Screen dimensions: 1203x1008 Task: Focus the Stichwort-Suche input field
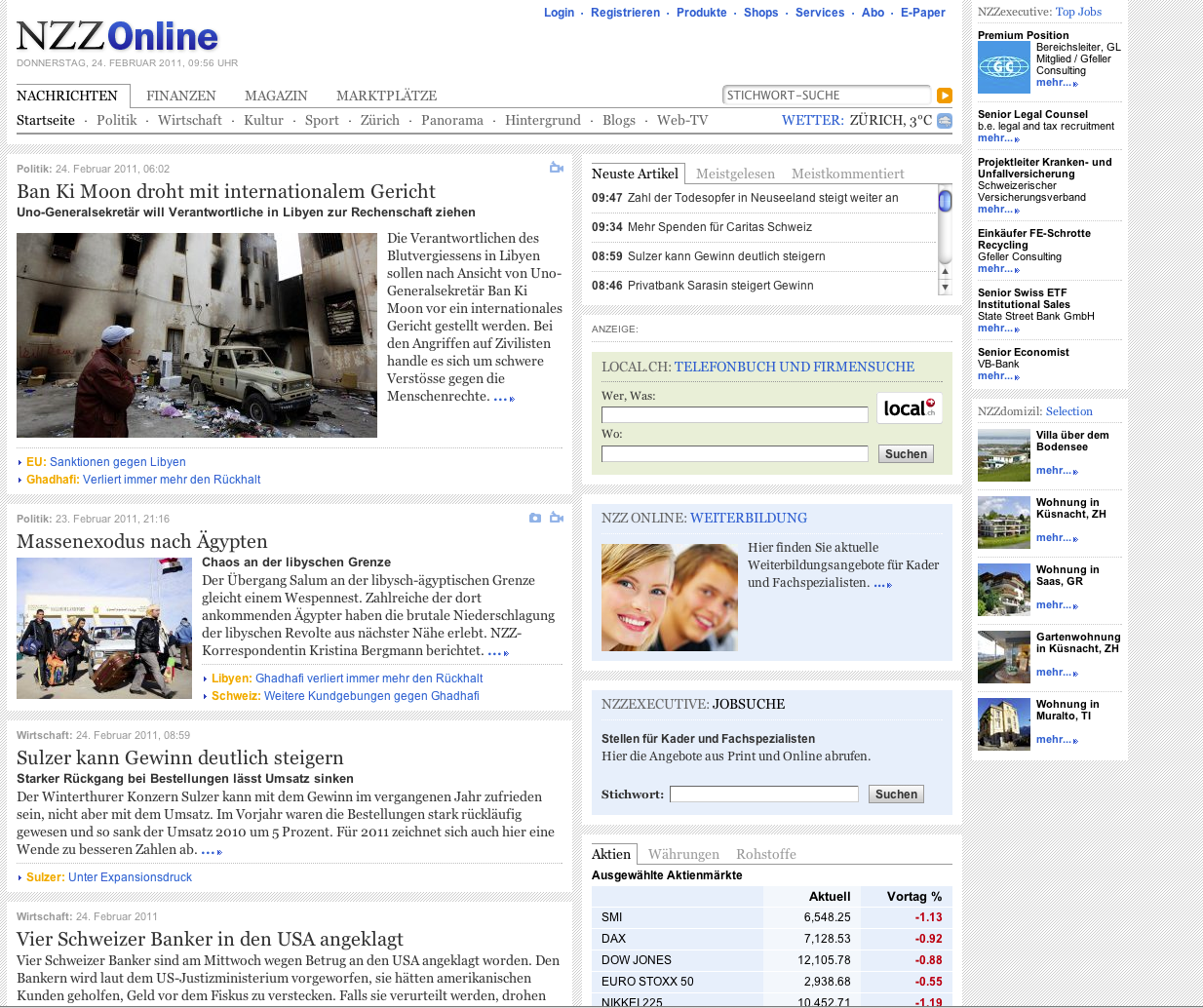pyautogui.click(x=826, y=96)
